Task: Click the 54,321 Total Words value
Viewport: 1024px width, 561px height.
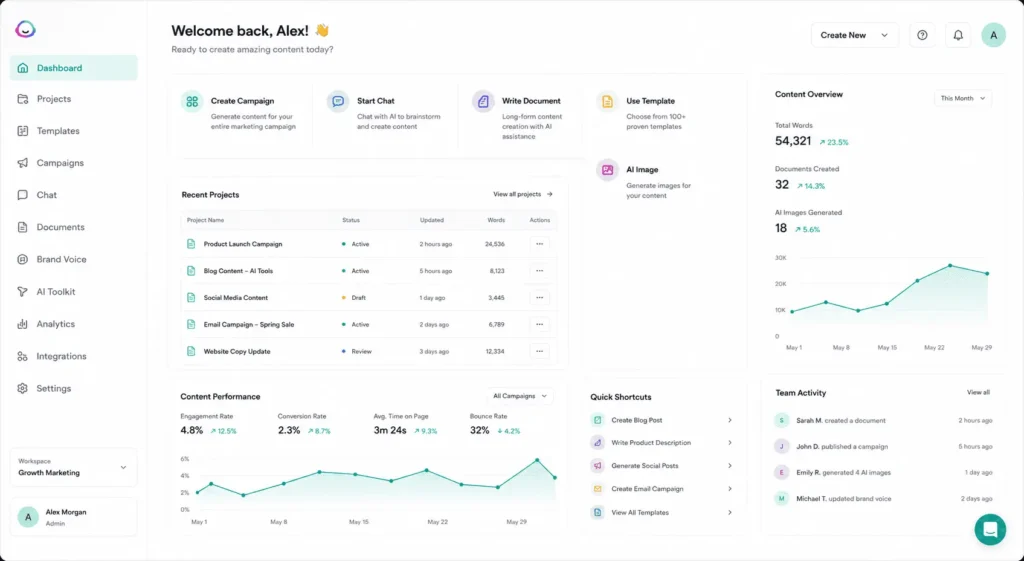Action: click(793, 141)
